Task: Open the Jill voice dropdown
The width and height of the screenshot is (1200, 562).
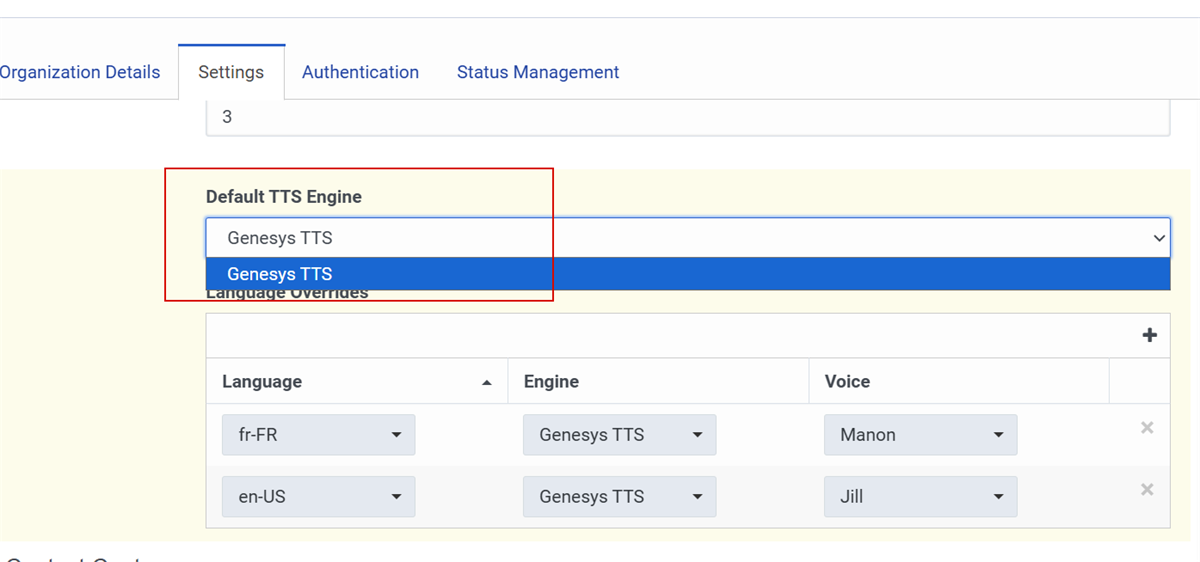Action: (x=920, y=497)
